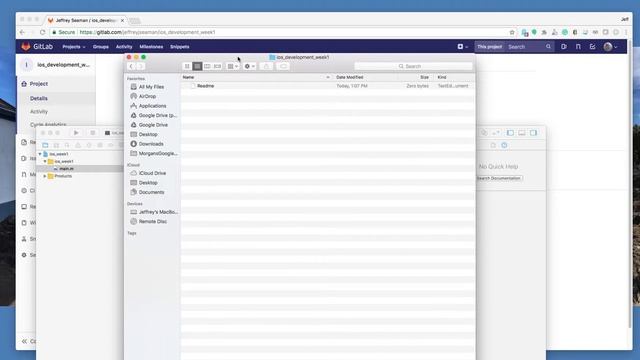Open Xcode's test navigator icon
The image size is (640, 360).
(x=89, y=145)
